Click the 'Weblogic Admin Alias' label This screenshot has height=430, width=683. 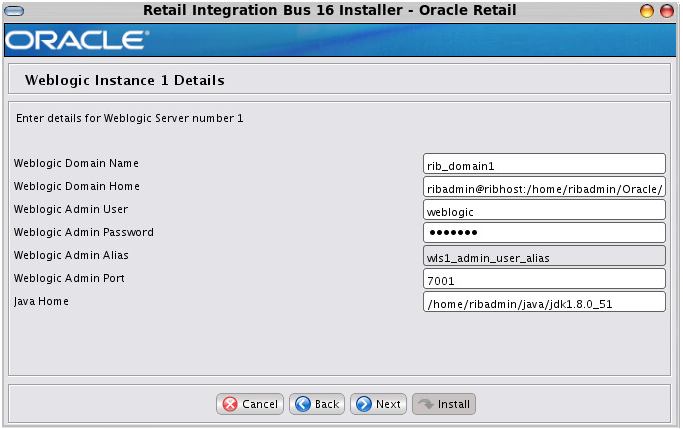point(71,255)
